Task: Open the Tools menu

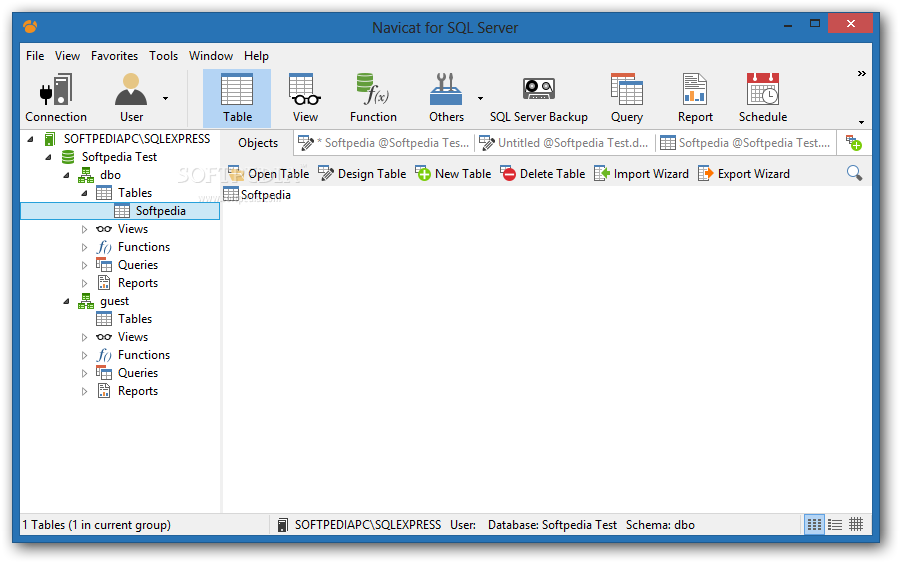Action: click(164, 56)
